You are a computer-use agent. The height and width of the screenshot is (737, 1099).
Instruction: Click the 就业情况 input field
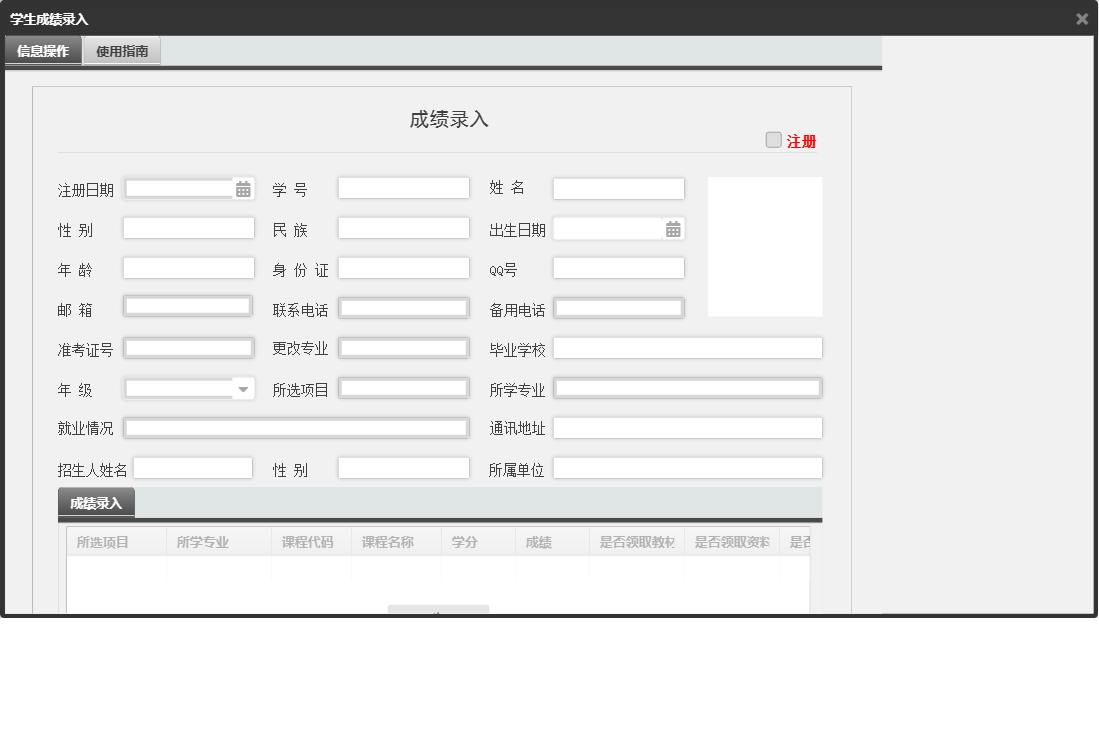(296, 428)
